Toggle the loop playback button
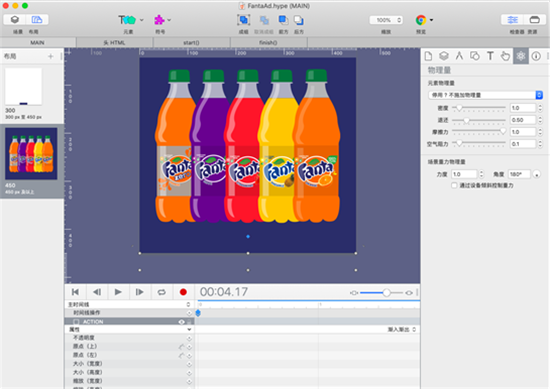The width and height of the screenshot is (550, 389). click(x=161, y=292)
